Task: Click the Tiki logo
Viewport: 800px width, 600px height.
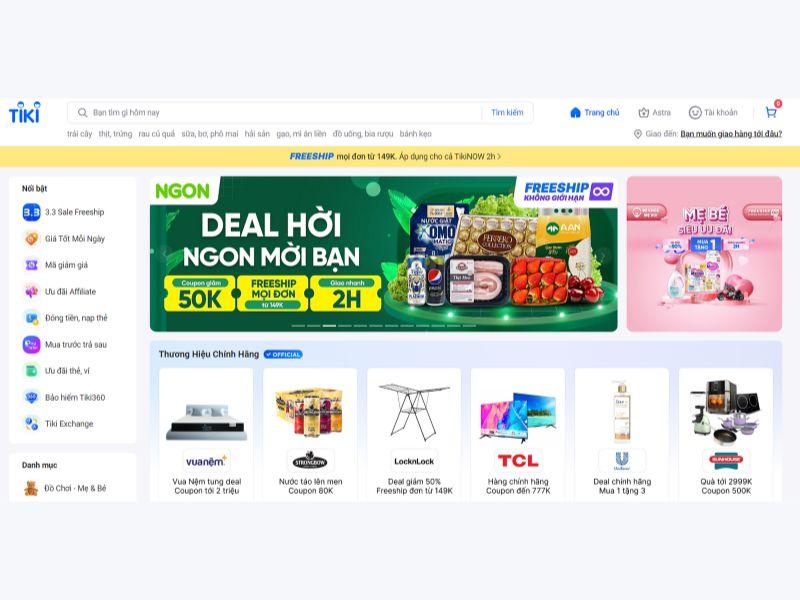Action: (24, 113)
